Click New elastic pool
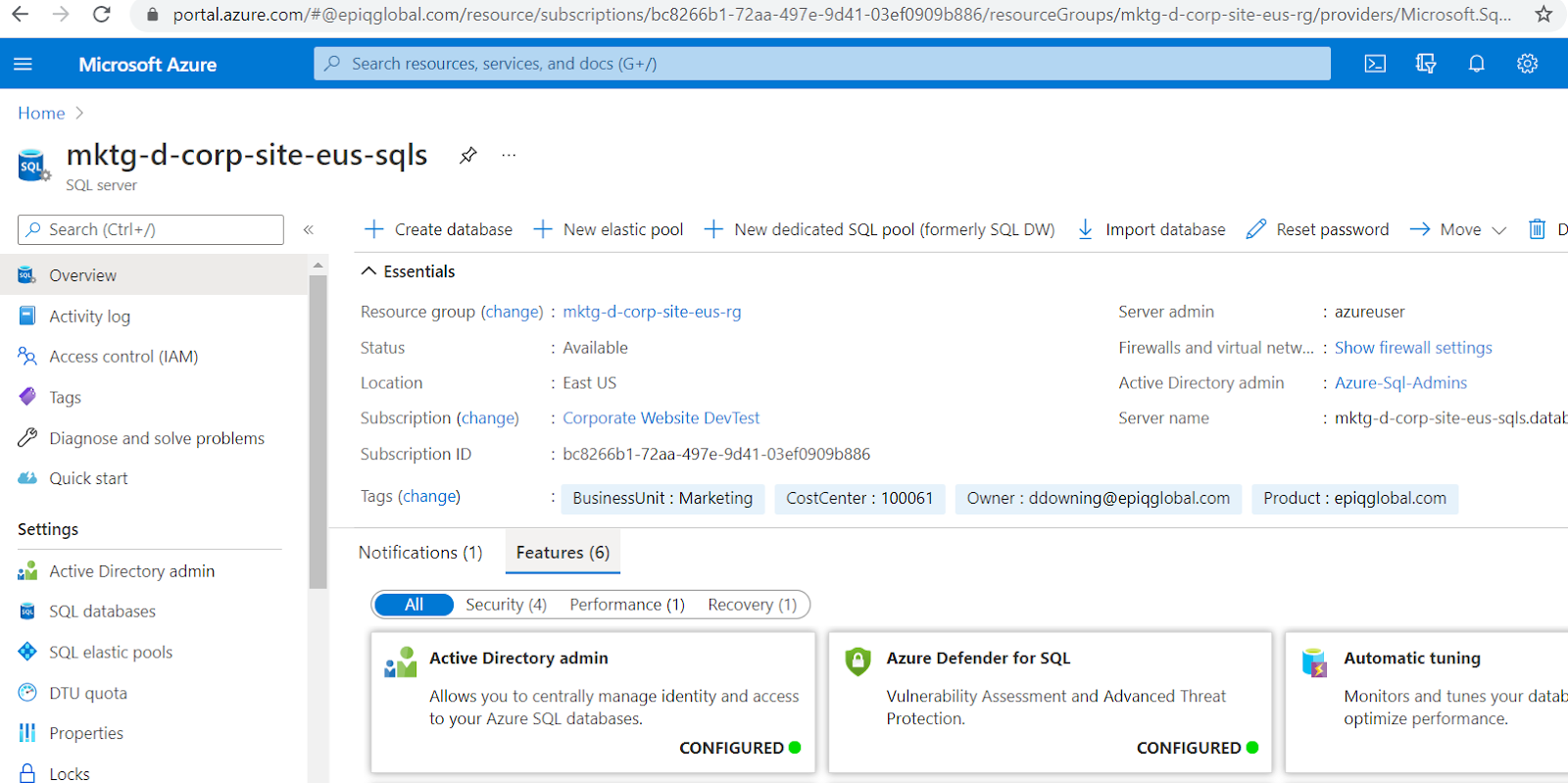 609,229
